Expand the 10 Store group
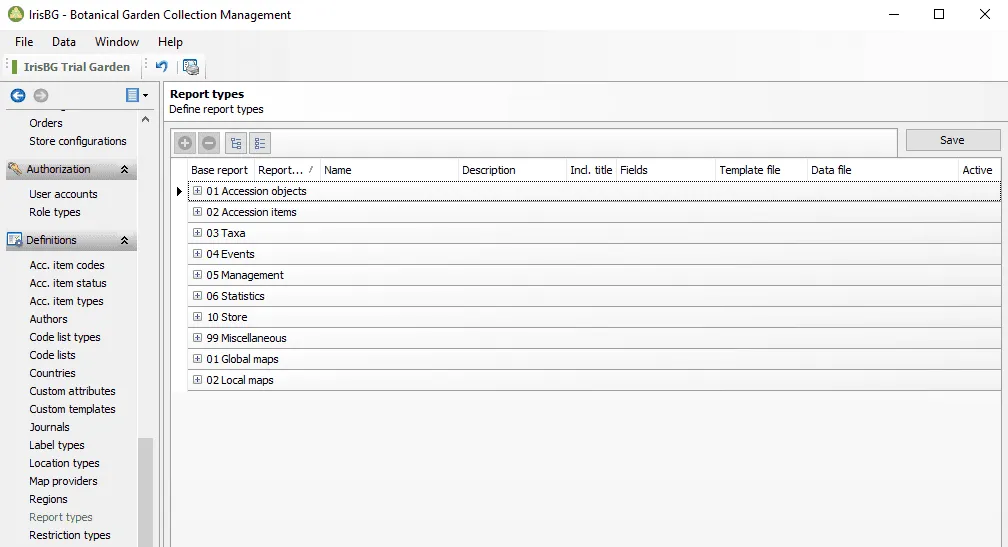Viewport: 1008px width, 547px height. click(x=197, y=317)
